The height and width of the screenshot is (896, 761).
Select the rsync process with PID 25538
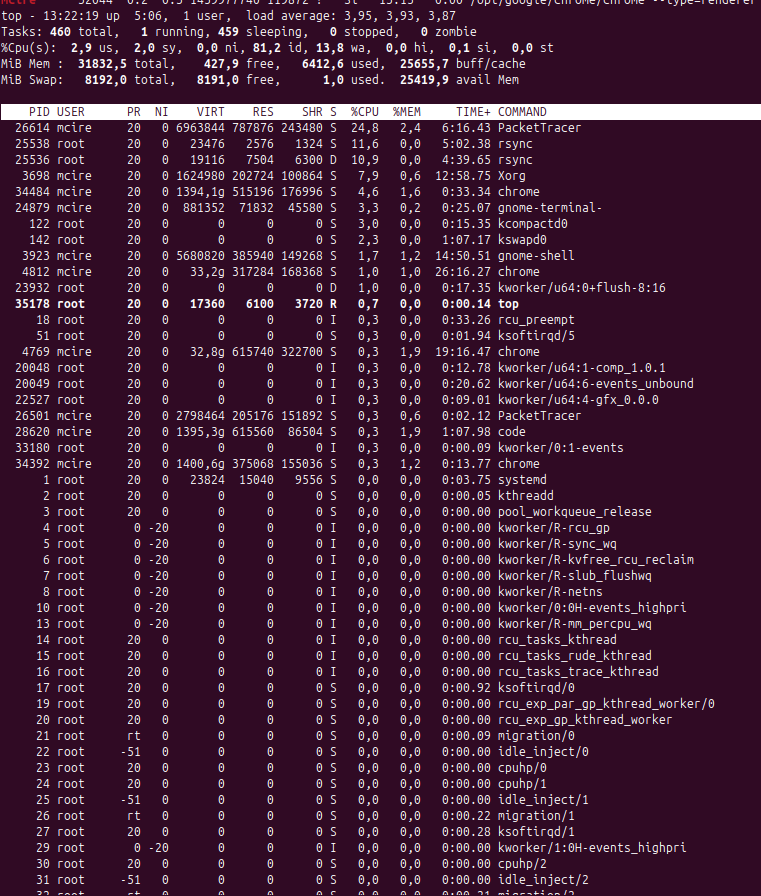coord(515,144)
